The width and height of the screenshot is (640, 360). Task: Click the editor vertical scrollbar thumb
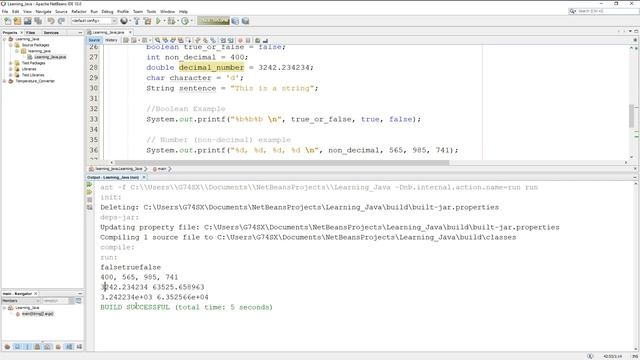(x=631, y=116)
